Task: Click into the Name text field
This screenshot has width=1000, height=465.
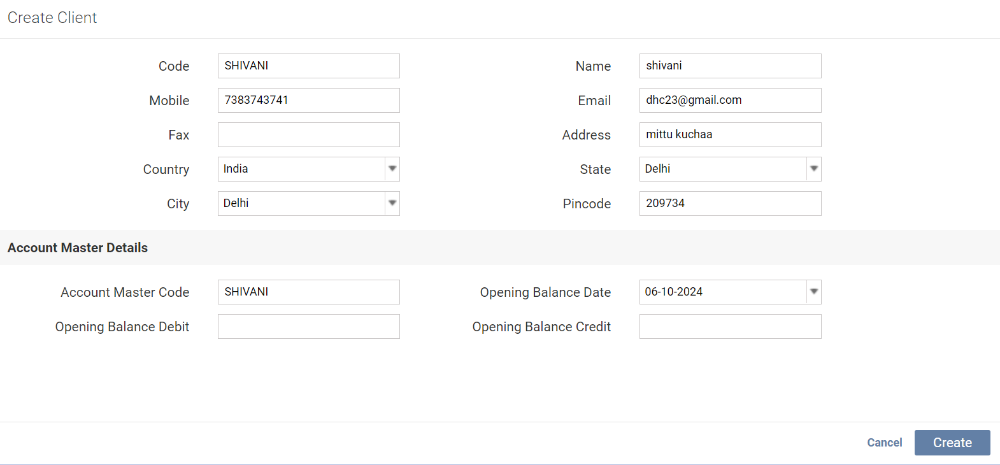Action: click(x=730, y=66)
